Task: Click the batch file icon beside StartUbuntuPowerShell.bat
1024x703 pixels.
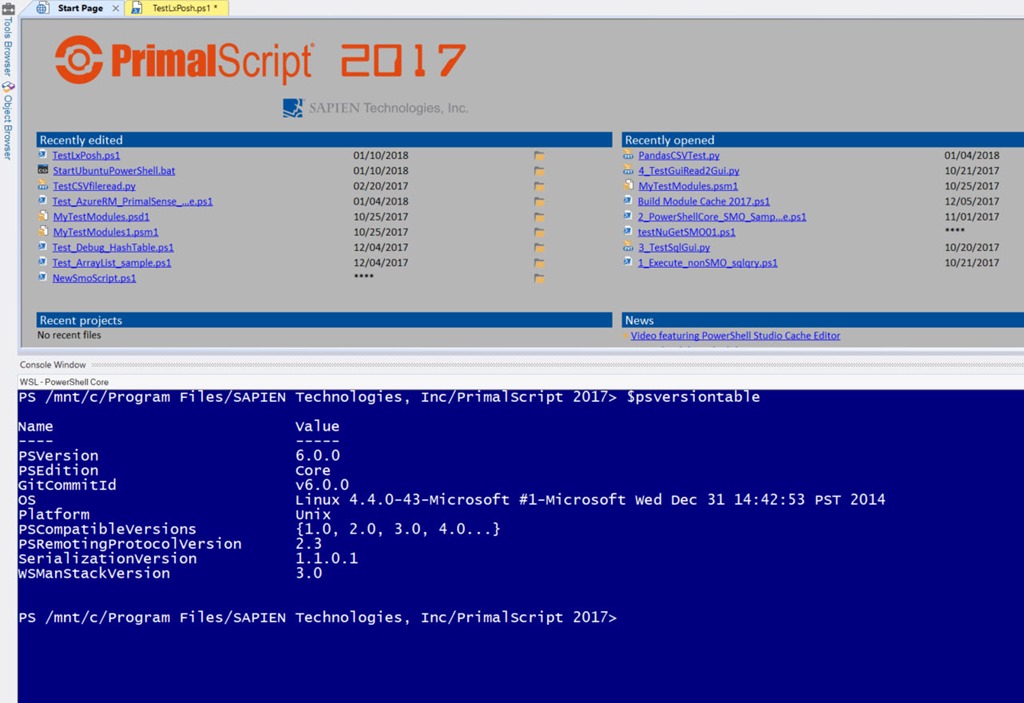Action: 42,170
